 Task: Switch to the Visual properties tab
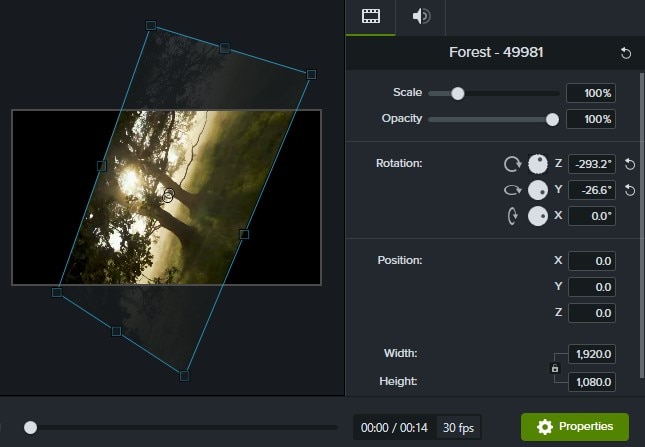[x=371, y=17]
